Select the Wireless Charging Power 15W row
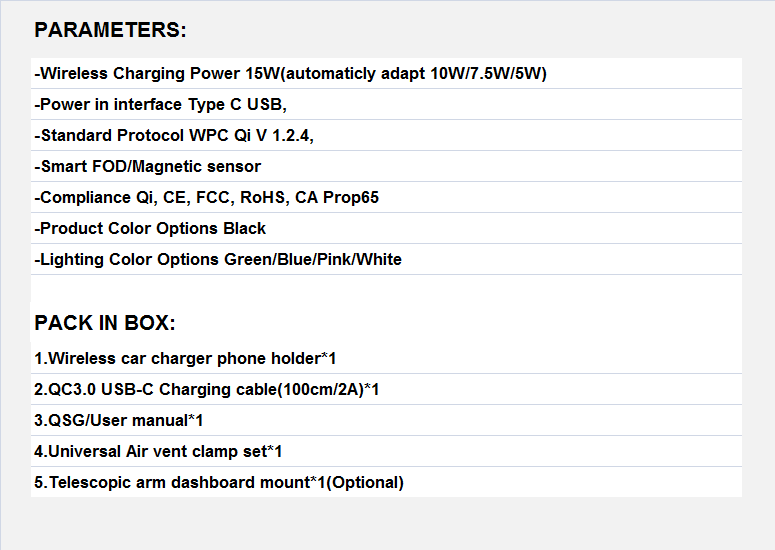 pyautogui.click(x=386, y=73)
